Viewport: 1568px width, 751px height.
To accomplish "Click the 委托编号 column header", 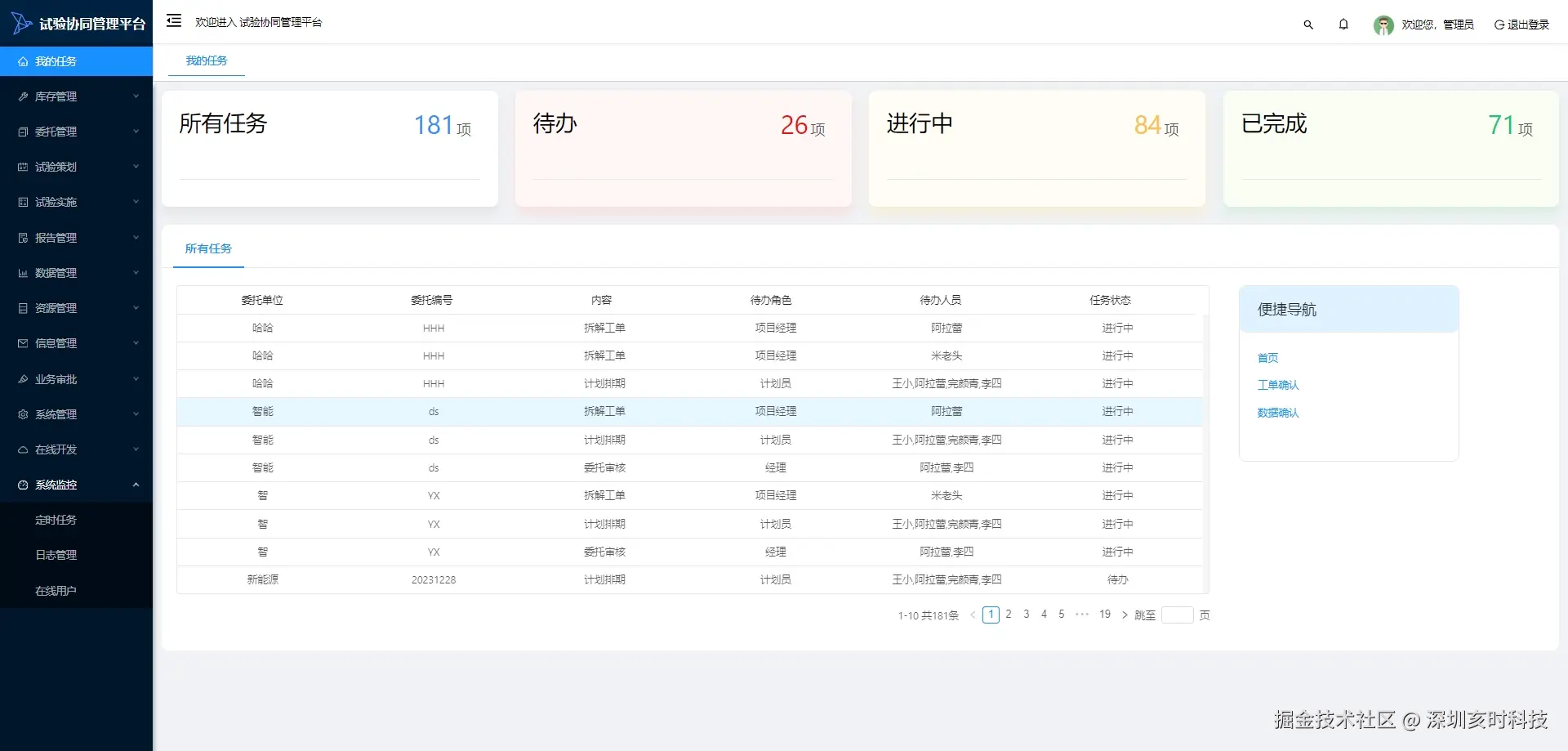I will click(432, 300).
